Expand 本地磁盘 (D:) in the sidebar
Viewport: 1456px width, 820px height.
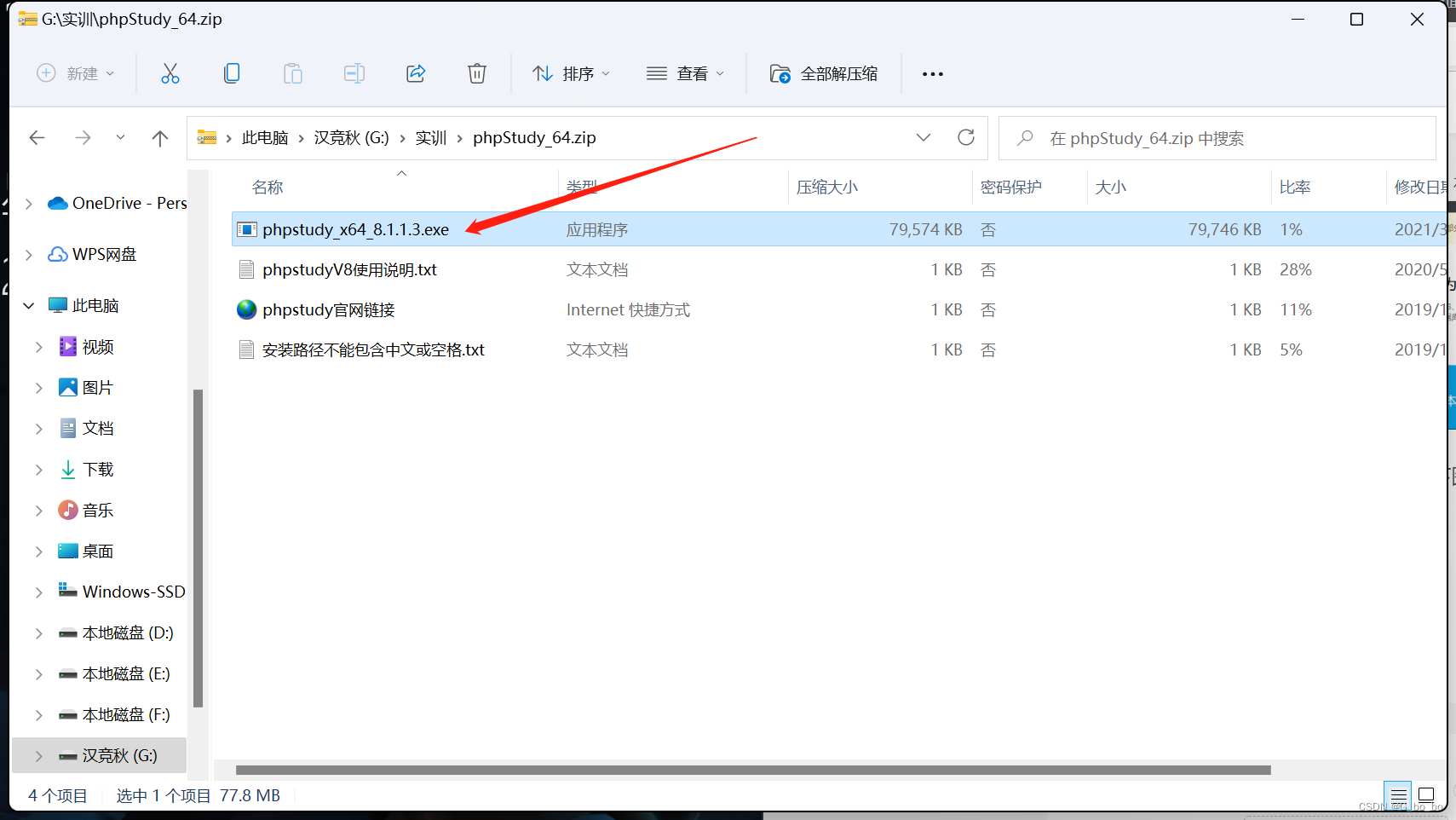[x=37, y=632]
